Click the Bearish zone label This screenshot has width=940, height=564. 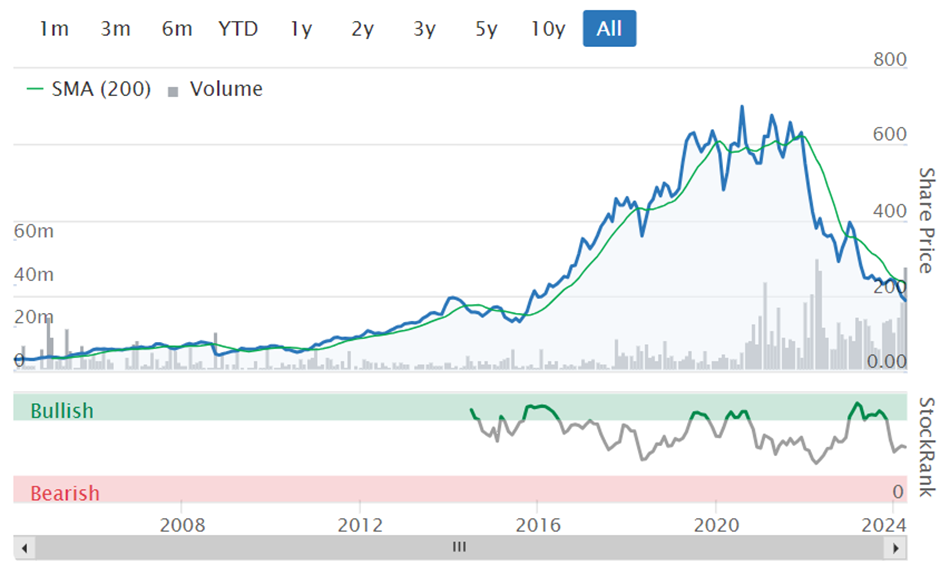65,493
